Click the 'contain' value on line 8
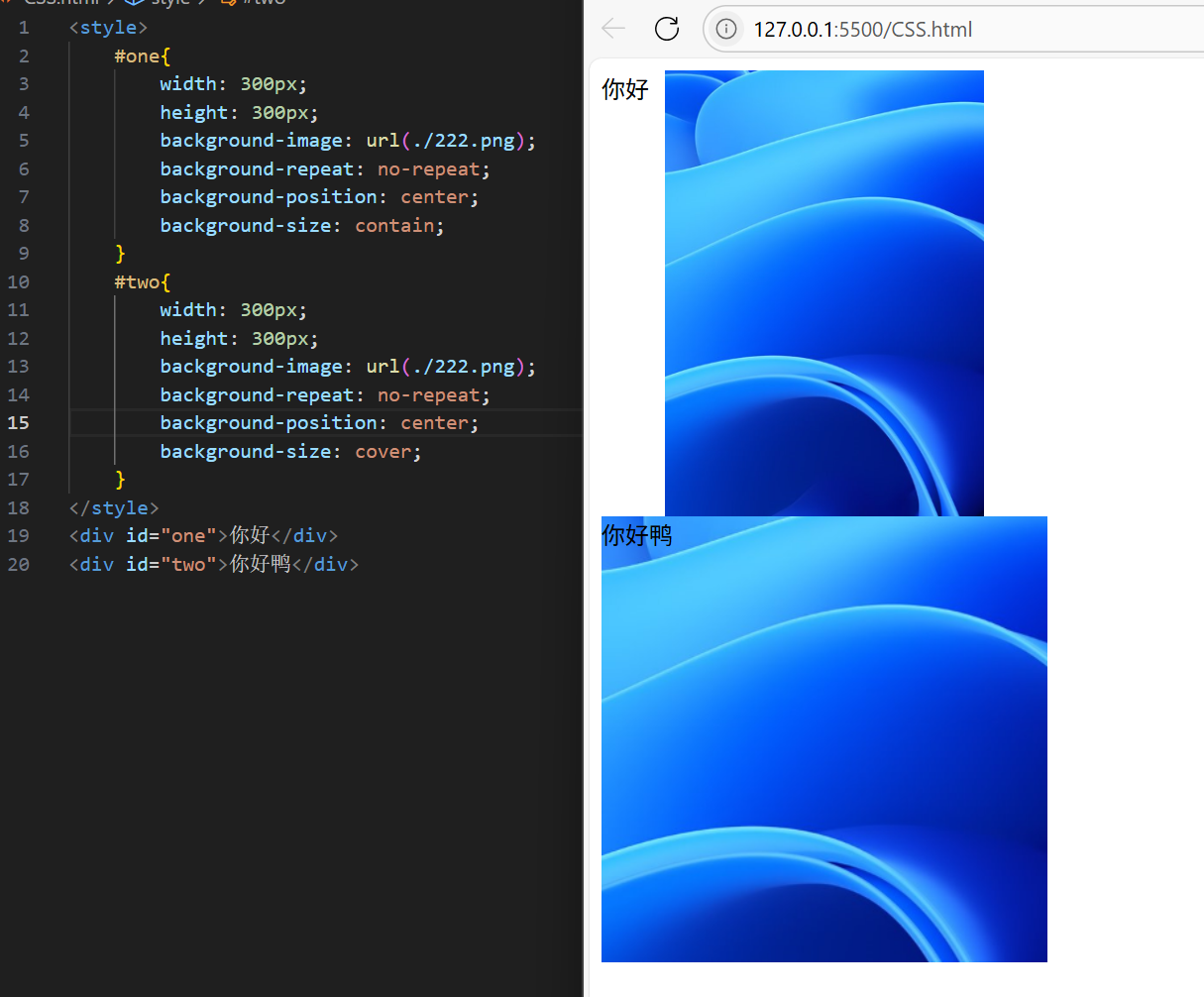This screenshot has width=1204, height=997. (x=394, y=226)
